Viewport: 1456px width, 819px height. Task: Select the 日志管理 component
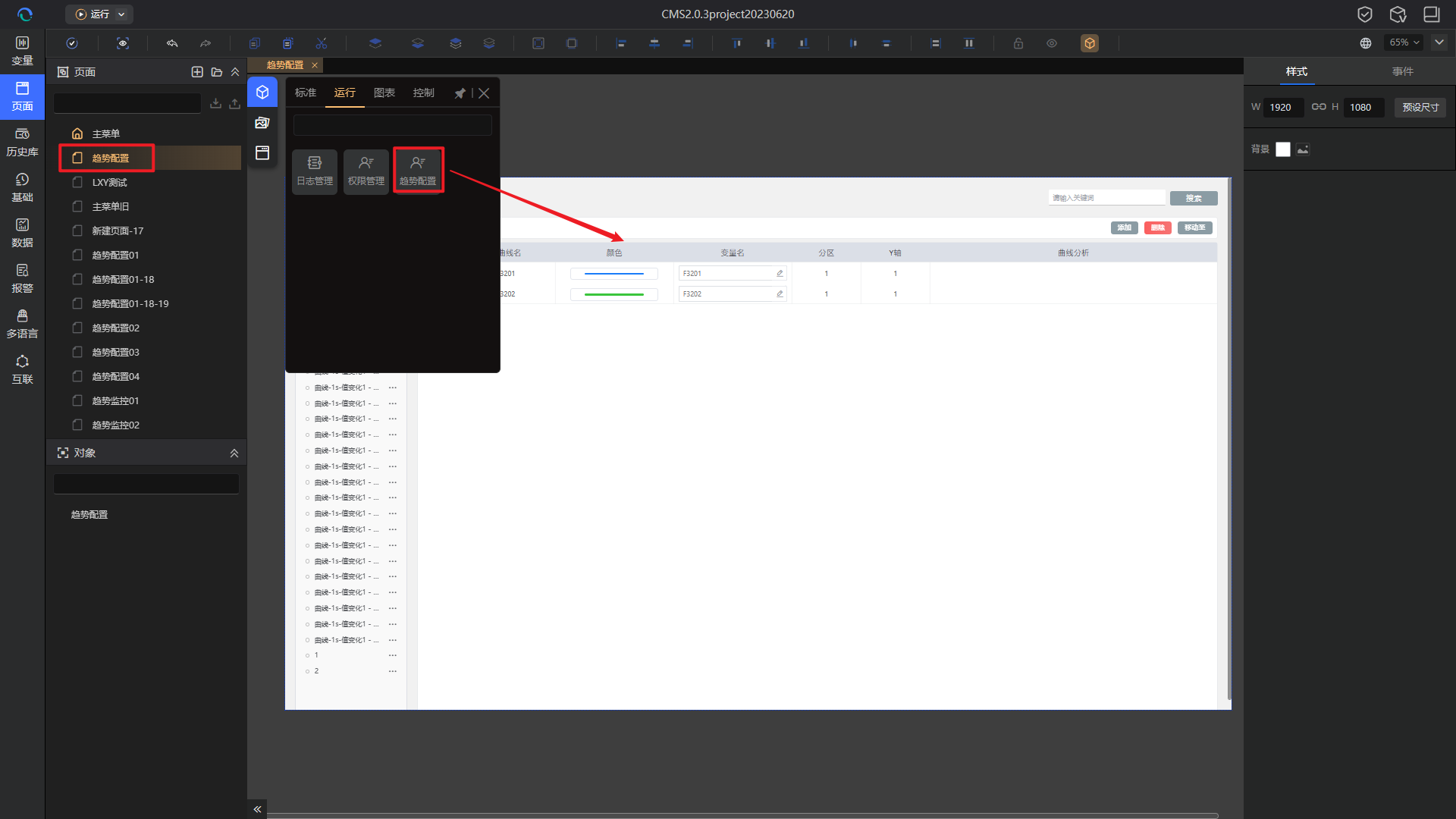tap(315, 171)
